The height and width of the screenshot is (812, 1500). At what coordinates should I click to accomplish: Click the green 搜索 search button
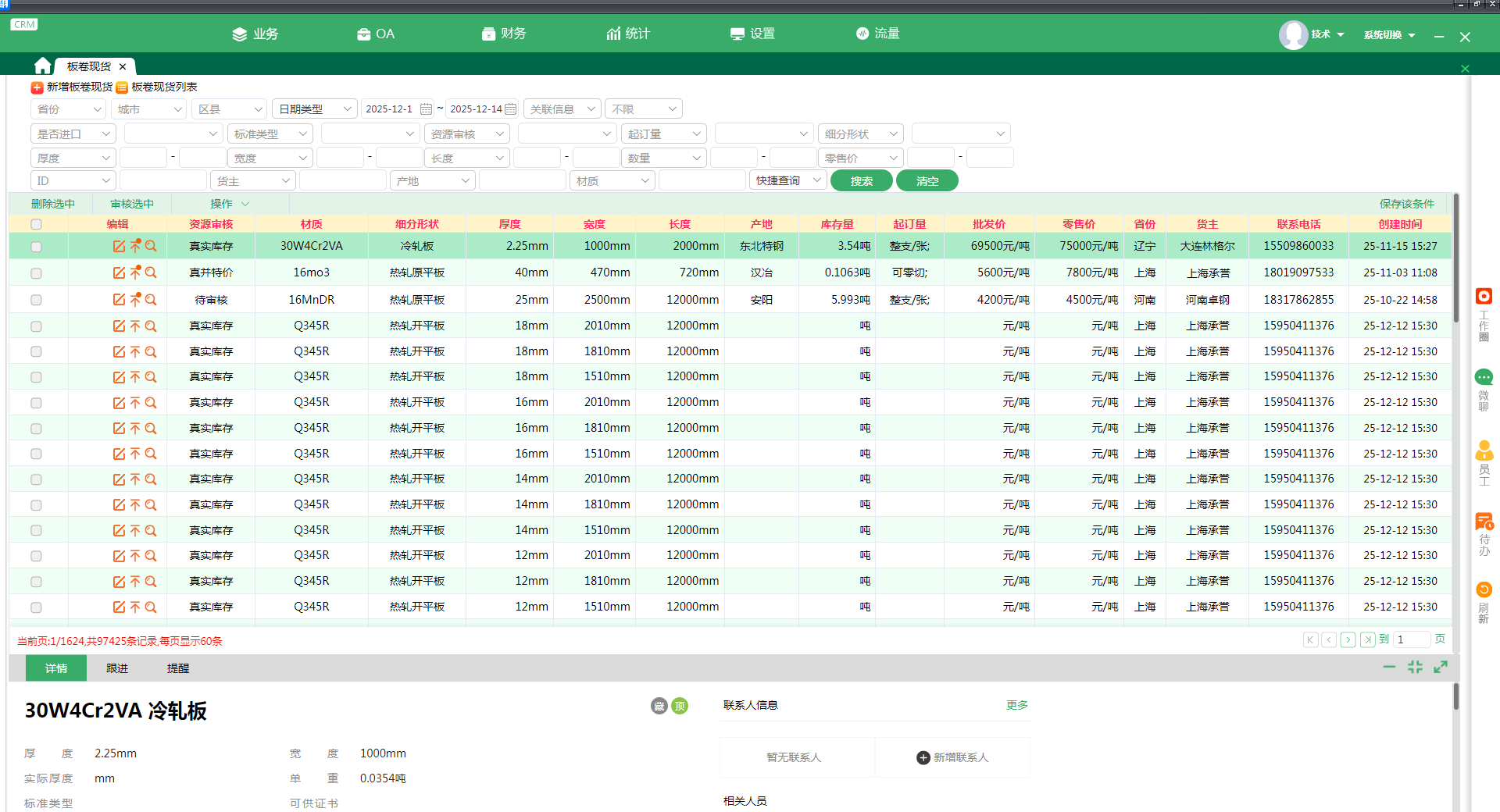coord(861,181)
